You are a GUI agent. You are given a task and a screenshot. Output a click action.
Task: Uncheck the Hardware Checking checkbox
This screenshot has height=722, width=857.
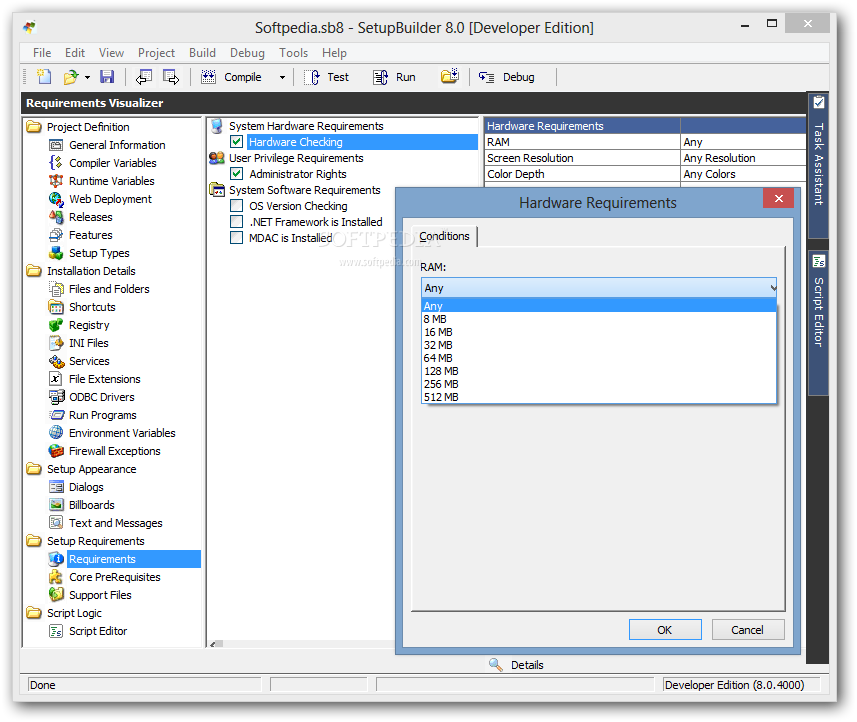click(x=237, y=142)
